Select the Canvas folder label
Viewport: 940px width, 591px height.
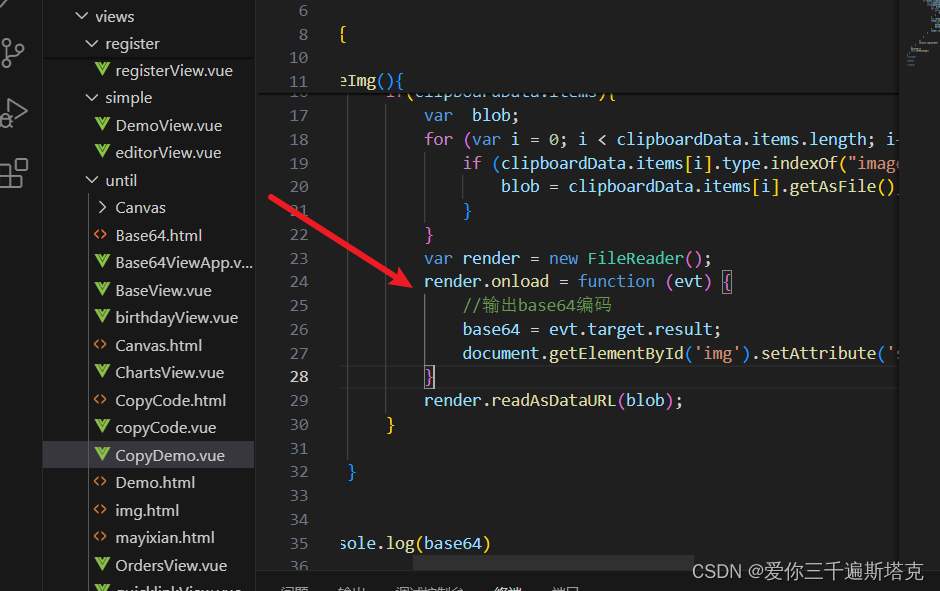140,208
